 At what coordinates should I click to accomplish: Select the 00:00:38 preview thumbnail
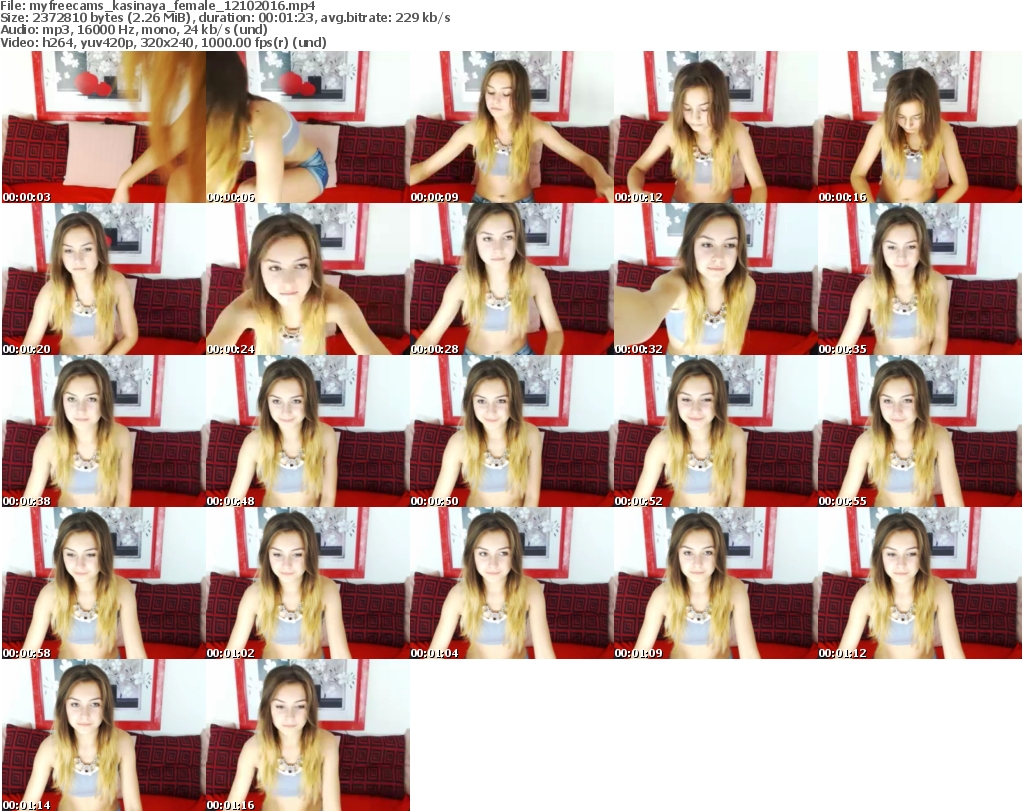104,431
